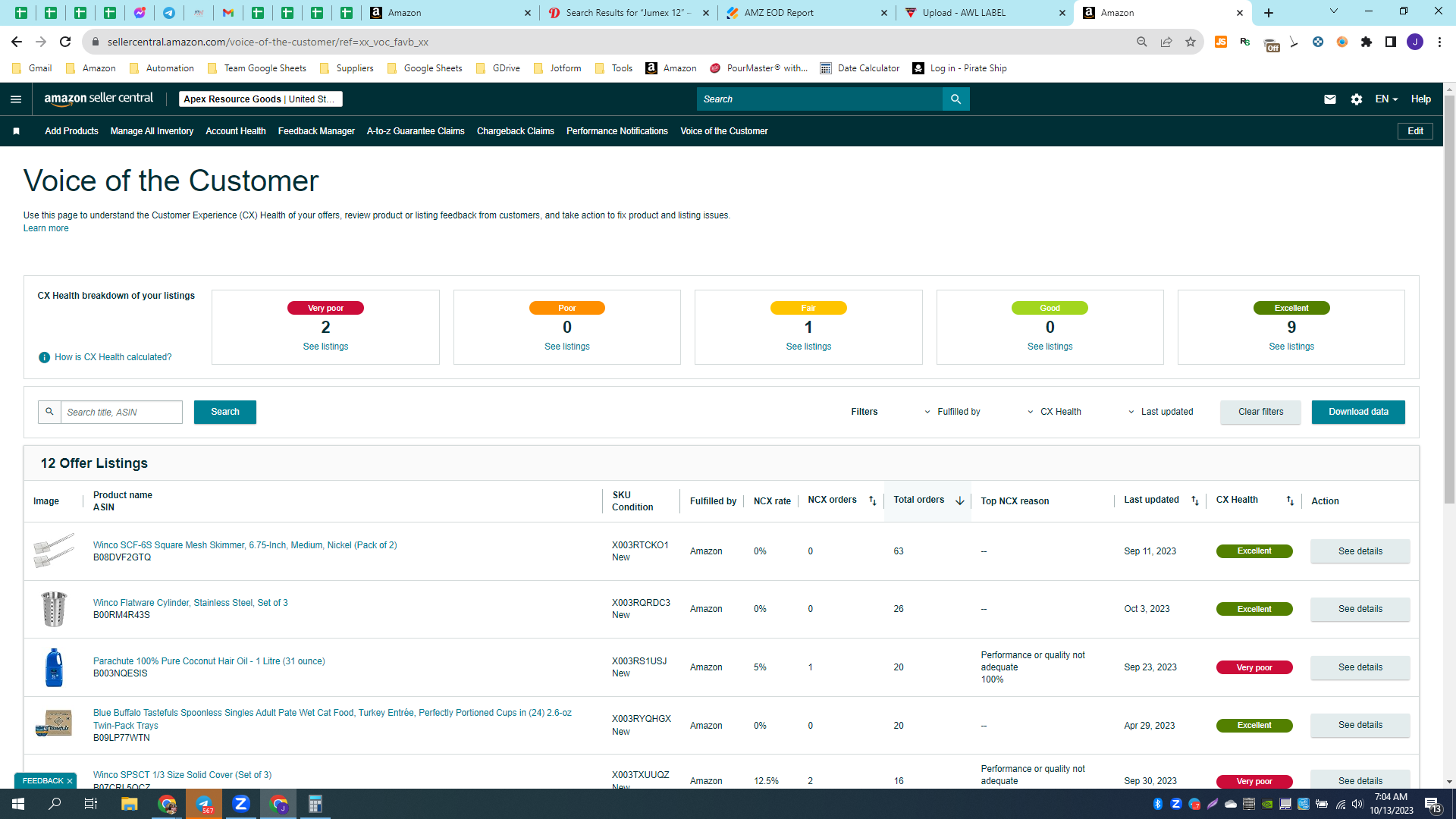Click Clear filters button
Screen dimensions: 1456x819
pyautogui.click(x=1260, y=412)
